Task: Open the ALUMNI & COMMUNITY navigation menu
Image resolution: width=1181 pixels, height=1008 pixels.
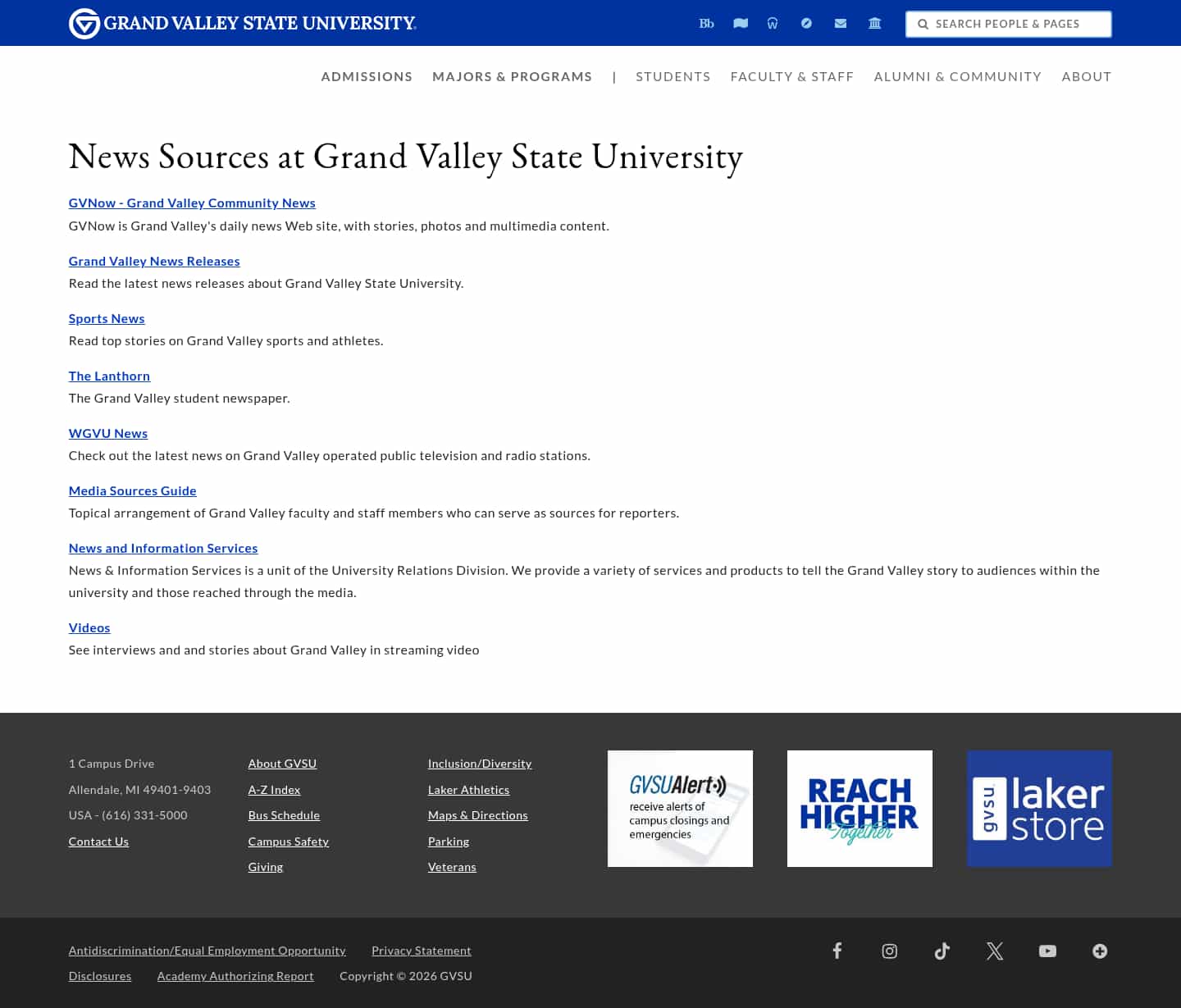Action: click(957, 76)
